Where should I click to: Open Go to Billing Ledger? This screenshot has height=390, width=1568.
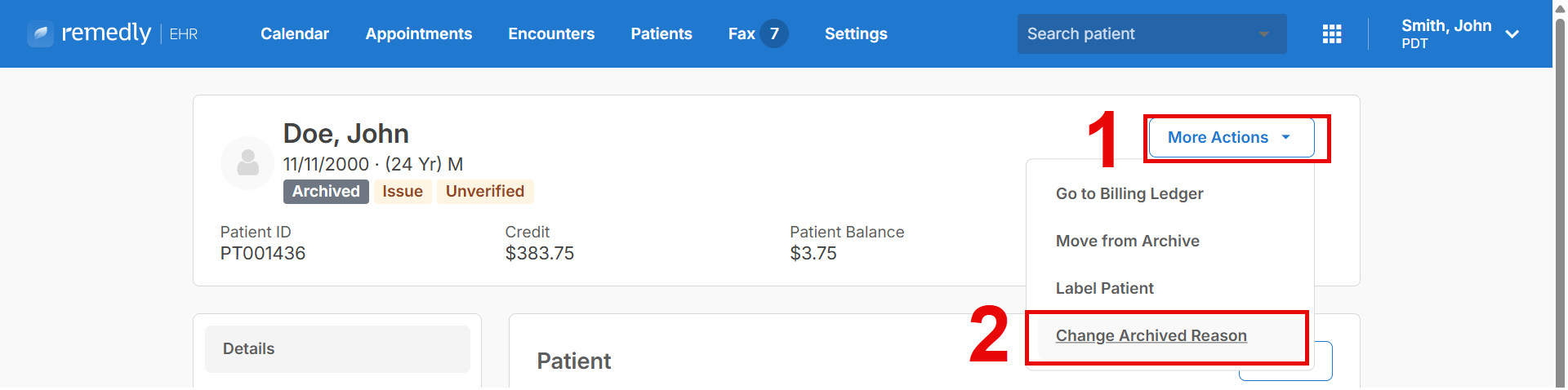1129,193
